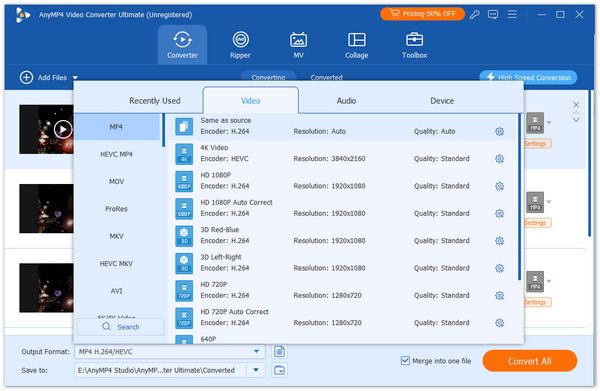600x391 pixels.
Task: Click the HD 720P preset icon
Action: point(184,291)
